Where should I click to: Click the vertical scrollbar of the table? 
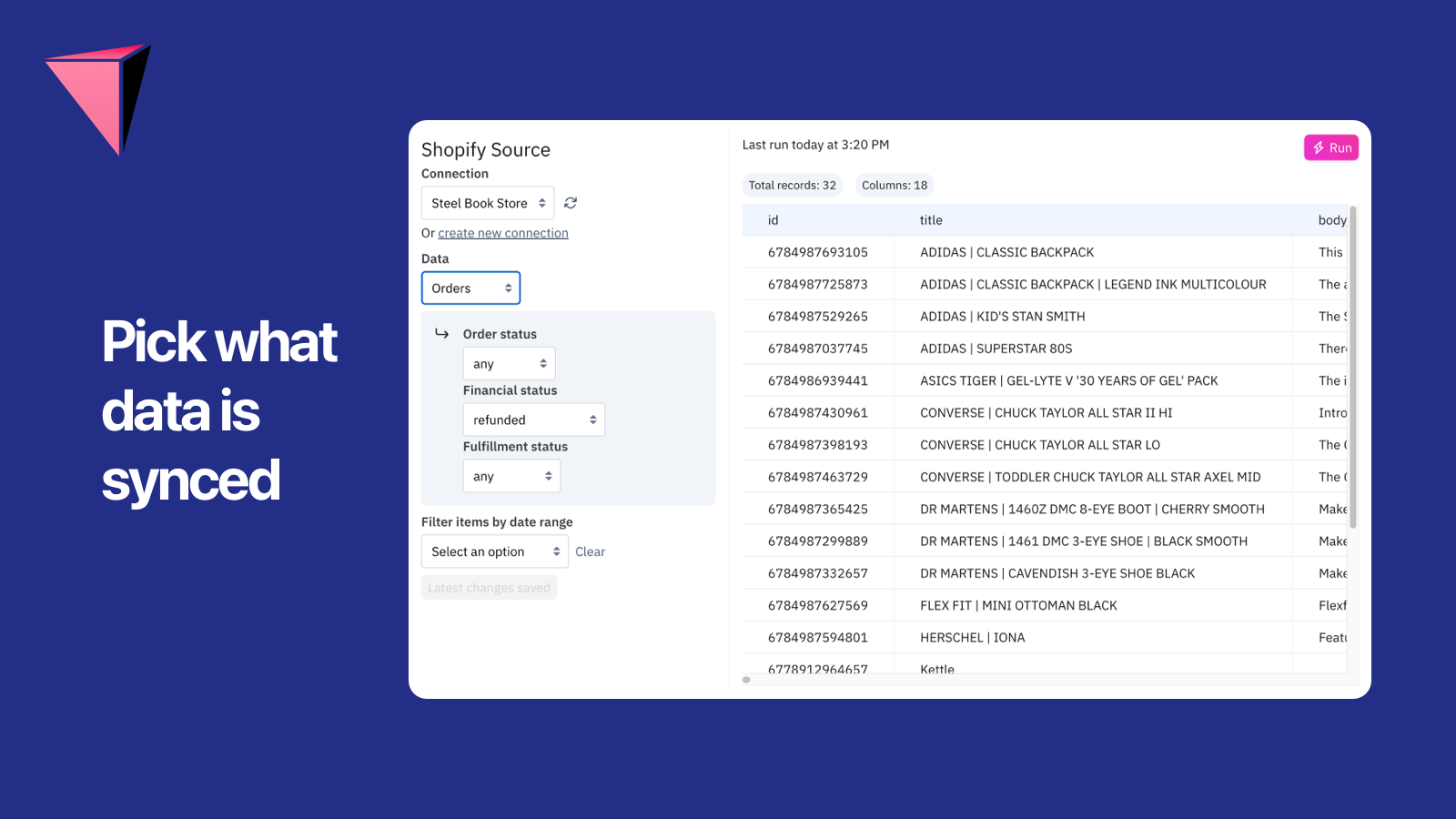(x=1353, y=369)
